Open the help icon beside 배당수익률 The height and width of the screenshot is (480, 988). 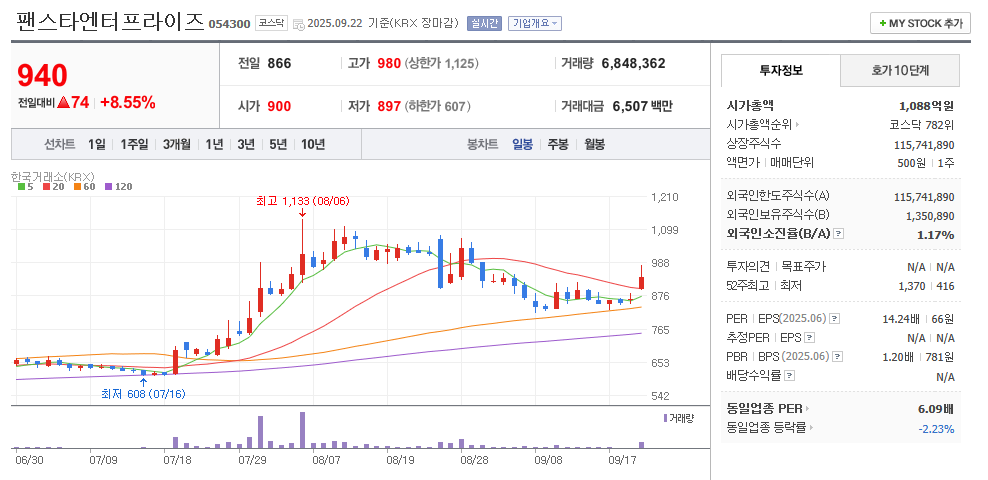790,376
